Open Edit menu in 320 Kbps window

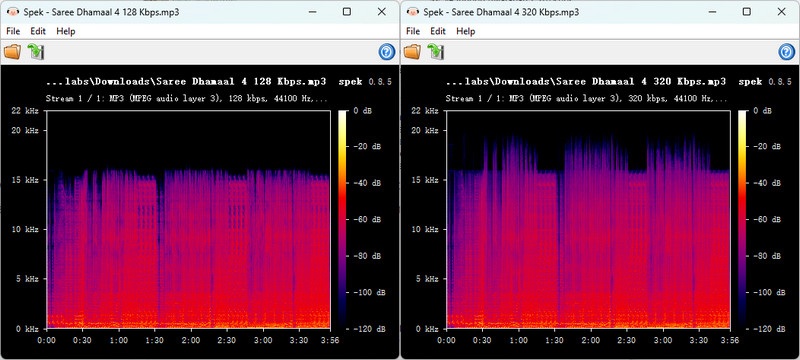coord(438,31)
